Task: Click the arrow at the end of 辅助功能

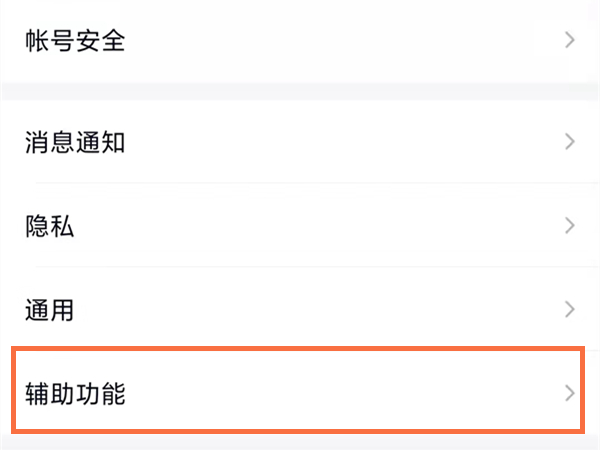Action: point(570,393)
